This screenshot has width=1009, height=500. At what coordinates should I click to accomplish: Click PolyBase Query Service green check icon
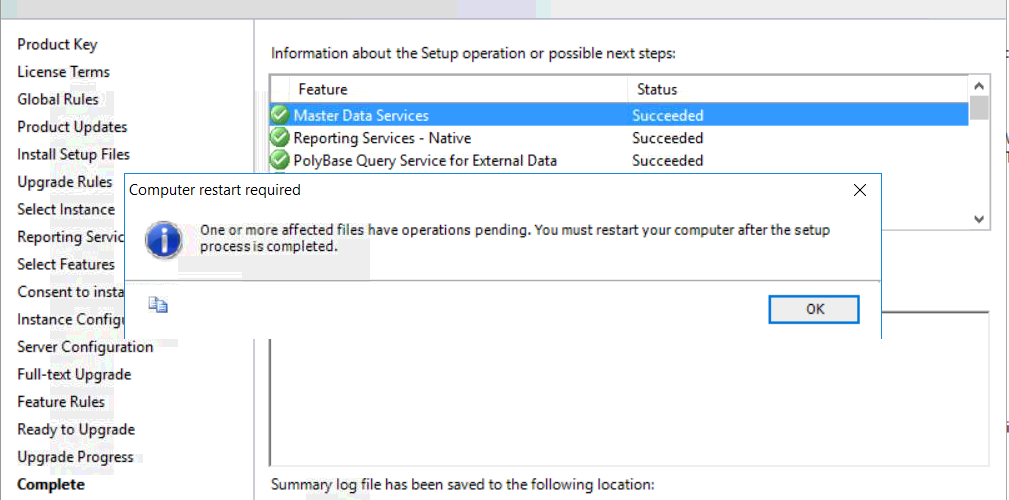click(x=280, y=160)
